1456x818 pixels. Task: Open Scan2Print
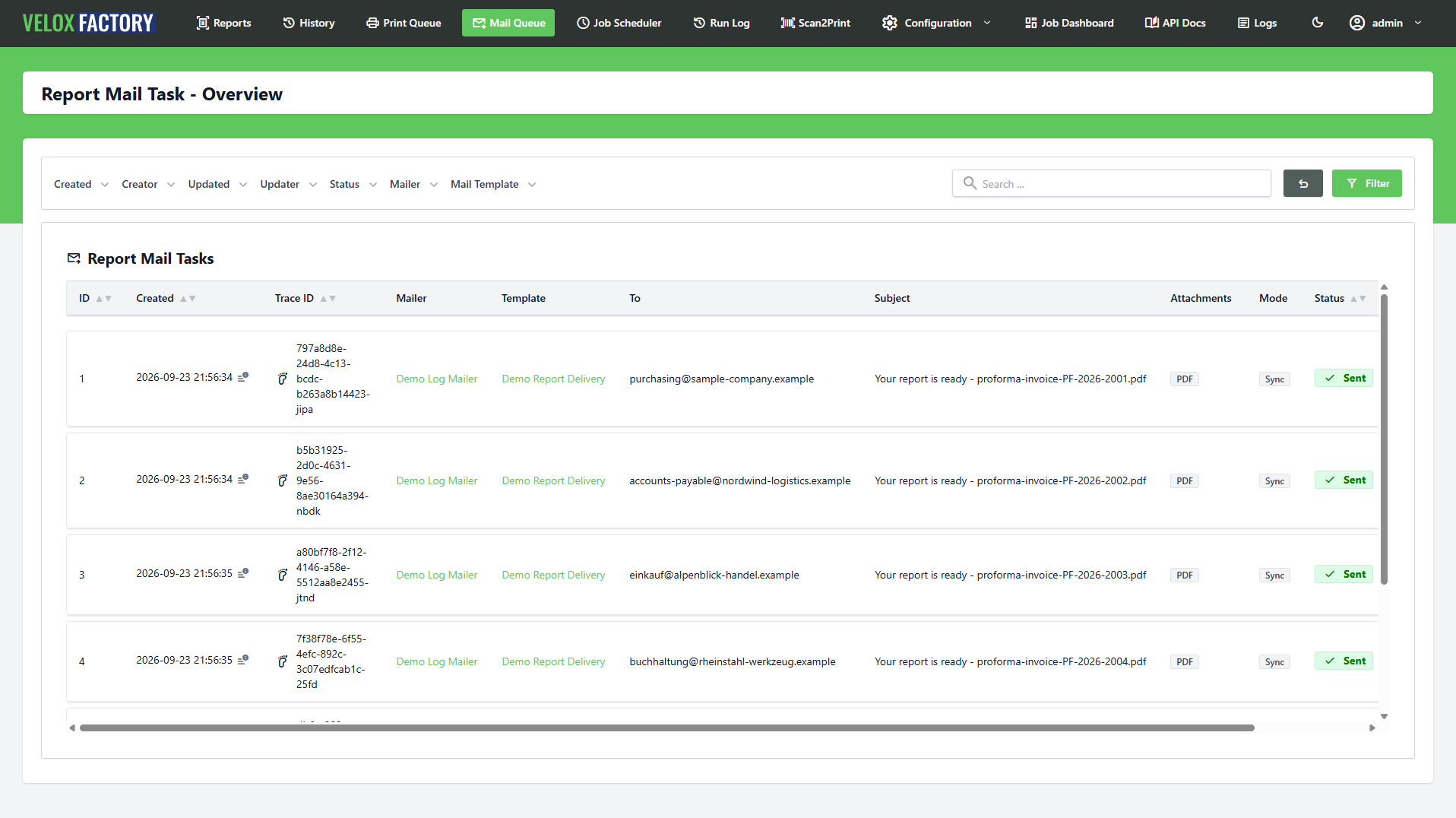tap(815, 23)
